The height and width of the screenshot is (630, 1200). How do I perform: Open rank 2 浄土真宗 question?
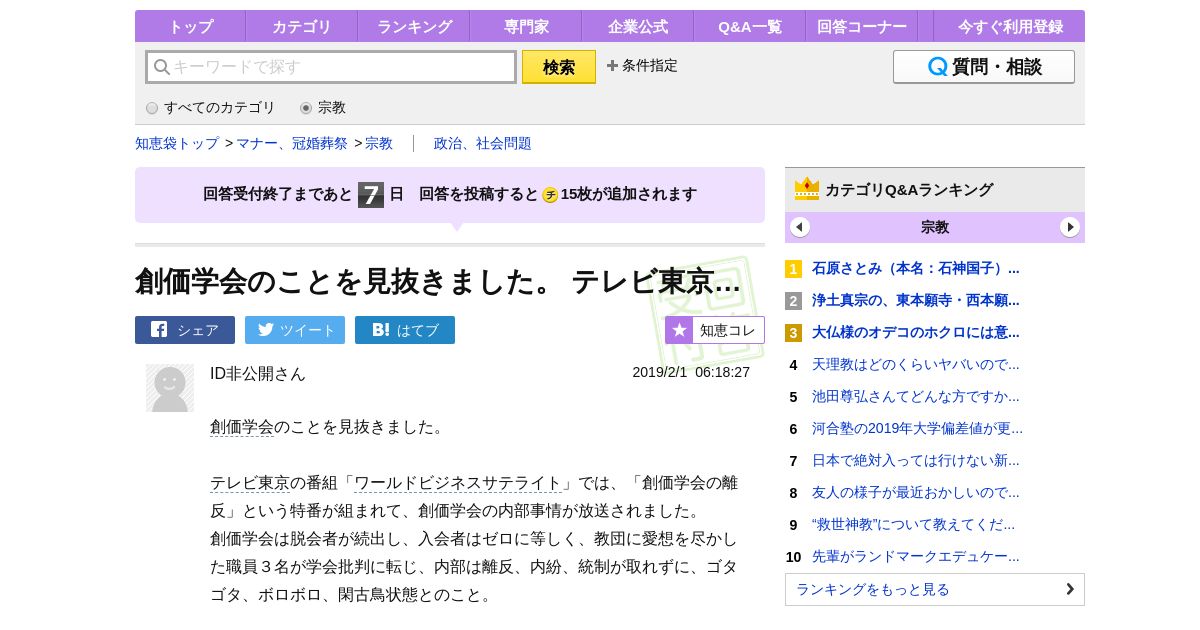click(916, 300)
